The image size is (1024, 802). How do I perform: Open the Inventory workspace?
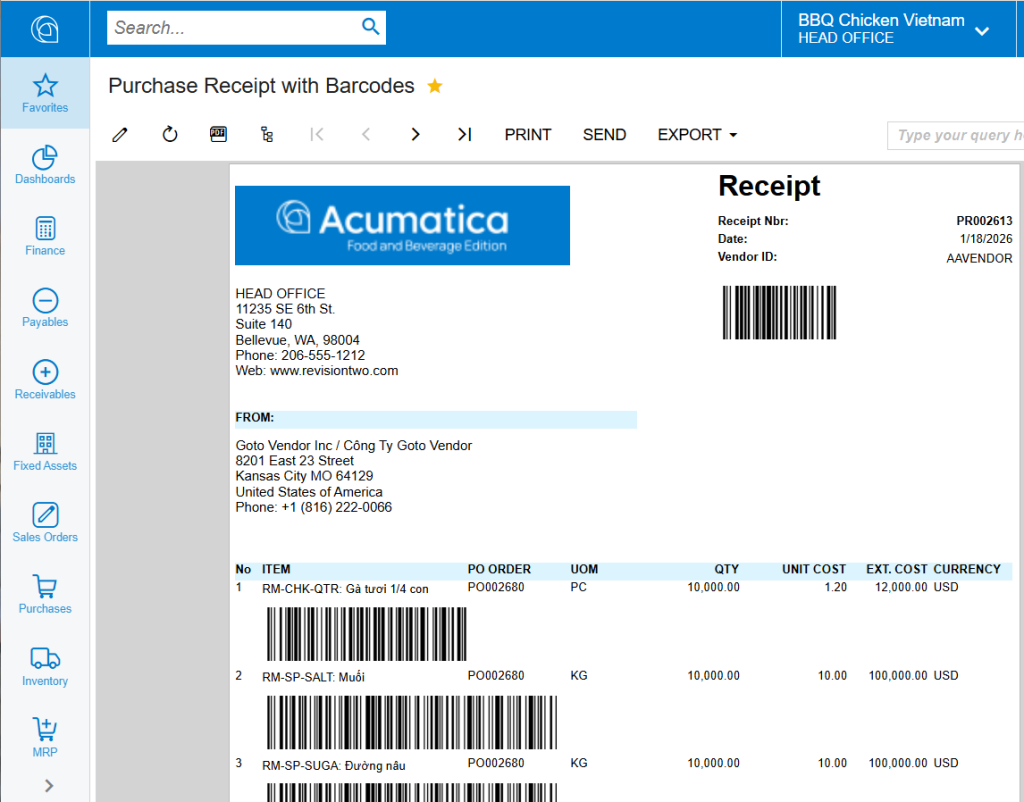(44, 666)
